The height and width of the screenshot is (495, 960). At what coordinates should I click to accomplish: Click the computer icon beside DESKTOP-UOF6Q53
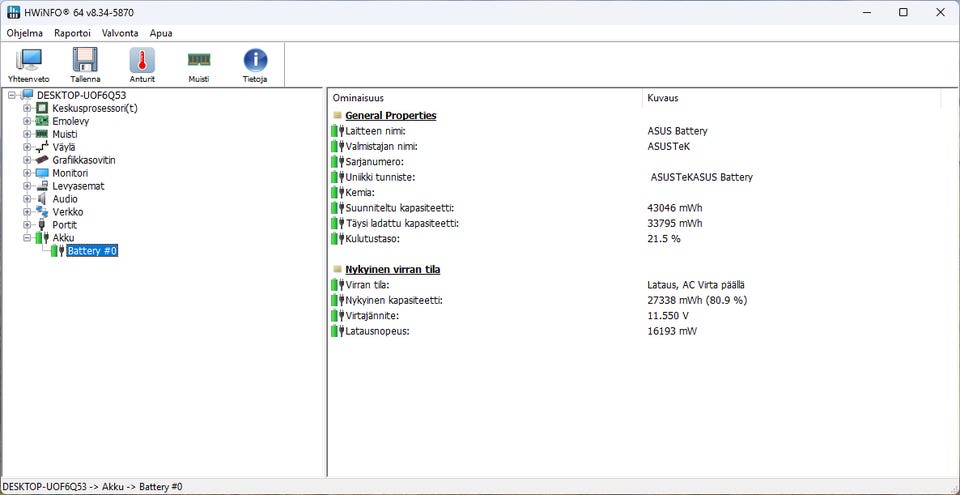tap(27, 95)
